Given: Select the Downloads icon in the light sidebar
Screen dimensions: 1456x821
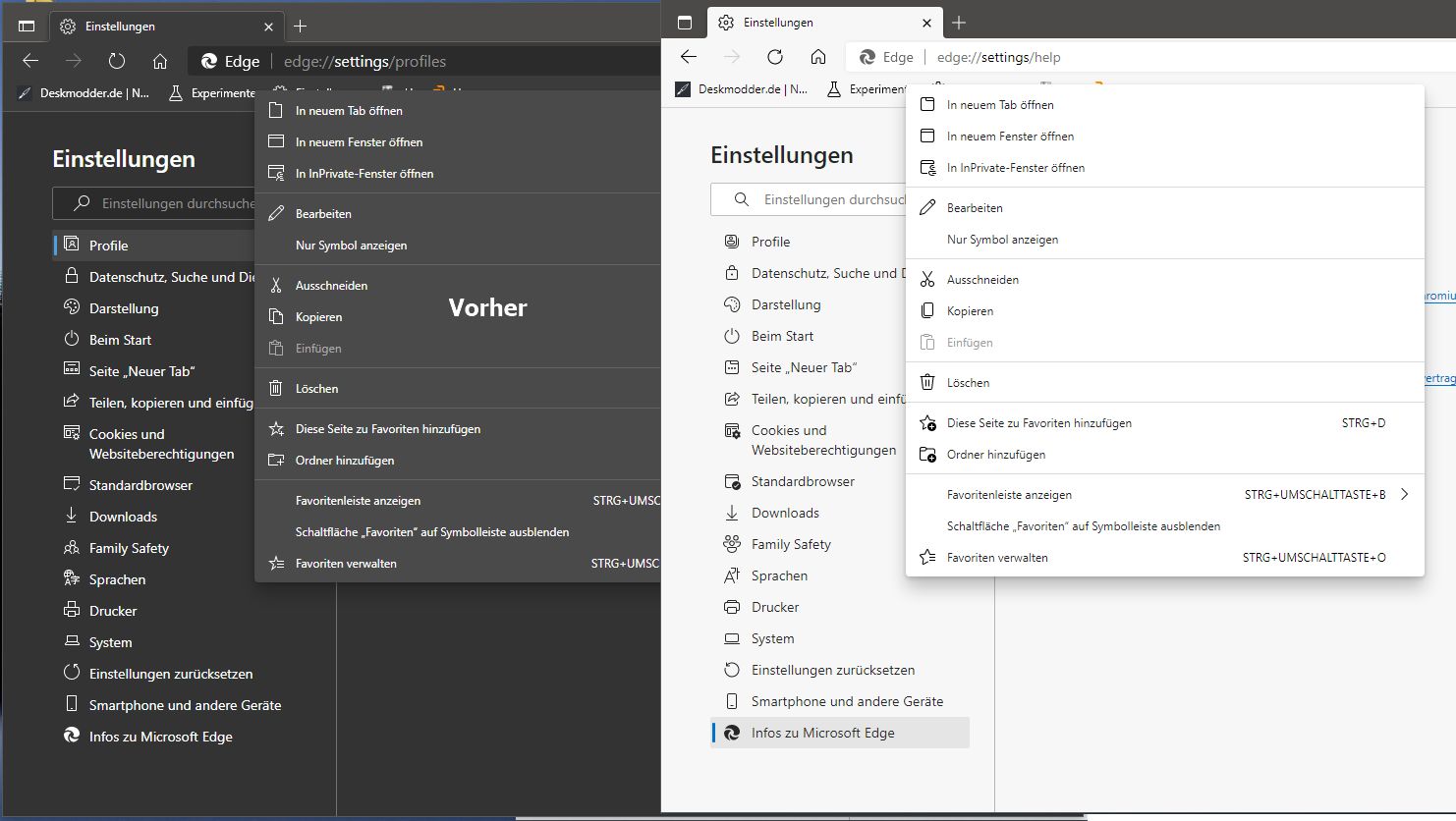Looking at the screenshot, I should tap(732, 513).
